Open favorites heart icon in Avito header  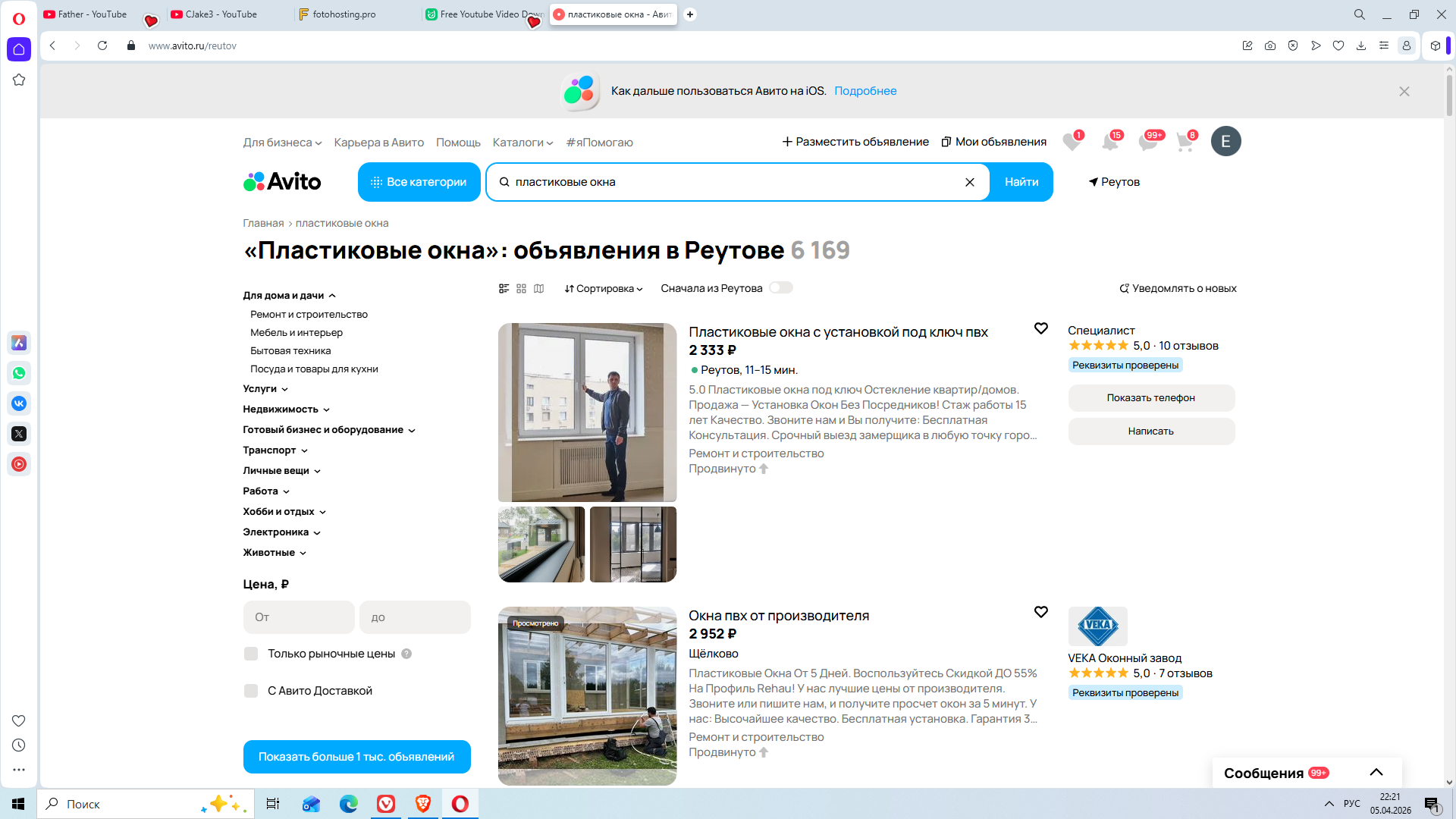click(1072, 142)
